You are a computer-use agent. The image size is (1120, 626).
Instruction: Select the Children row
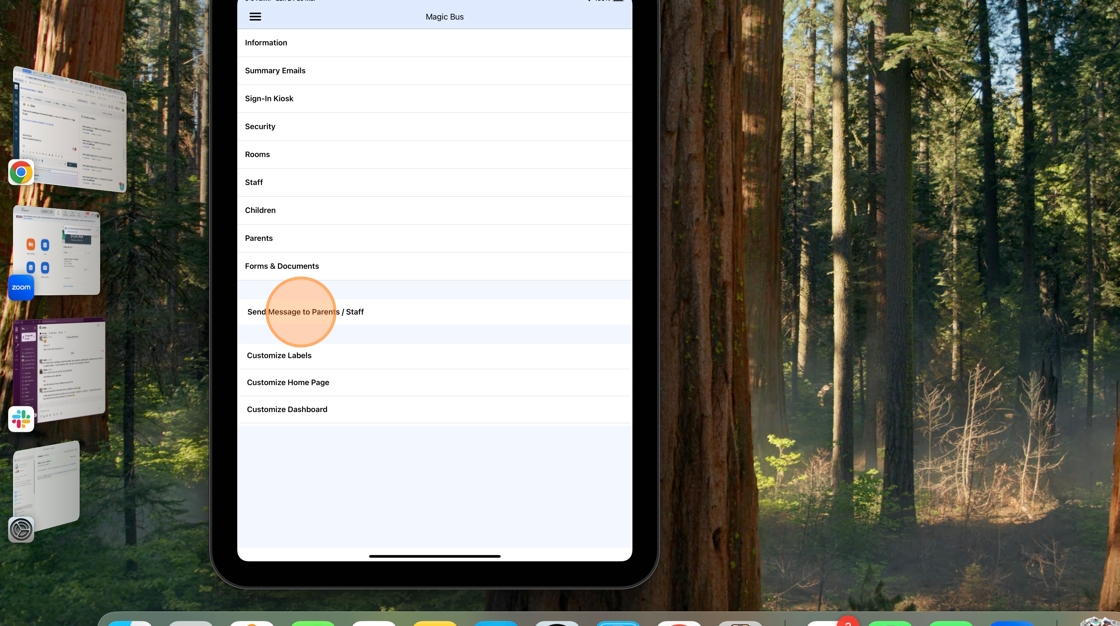(434, 210)
